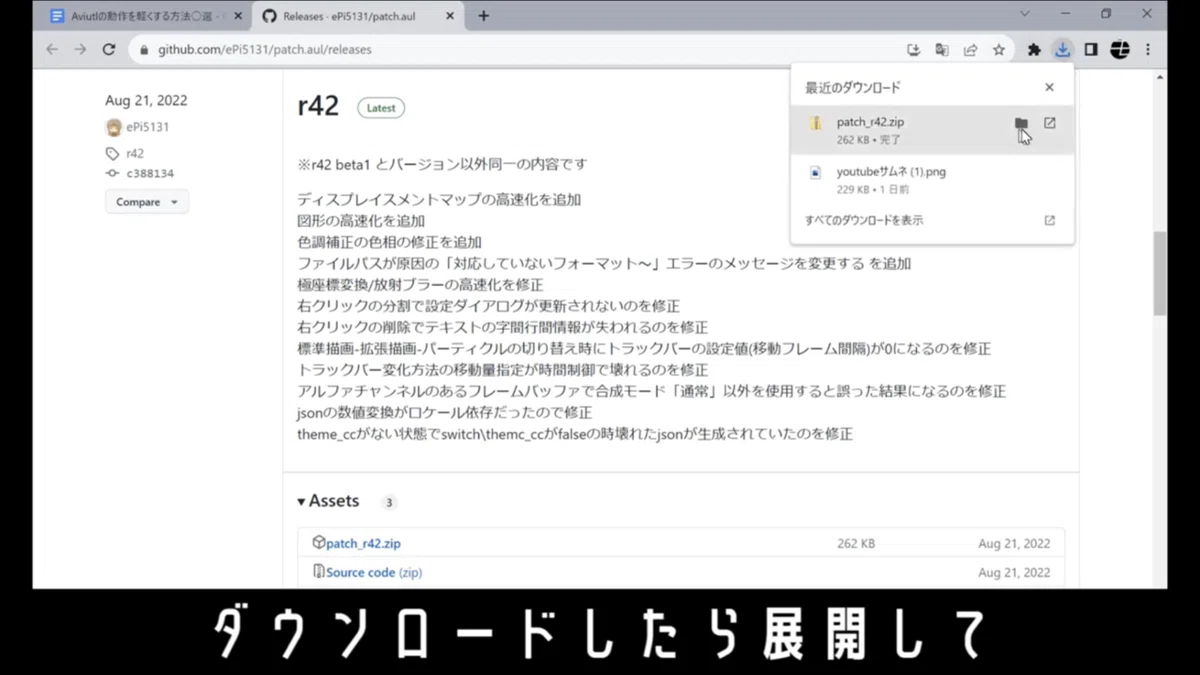Click the r42 tag link in sidebar
The width and height of the screenshot is (1200, 675).
pyautogui.click(x=134, y=153)
